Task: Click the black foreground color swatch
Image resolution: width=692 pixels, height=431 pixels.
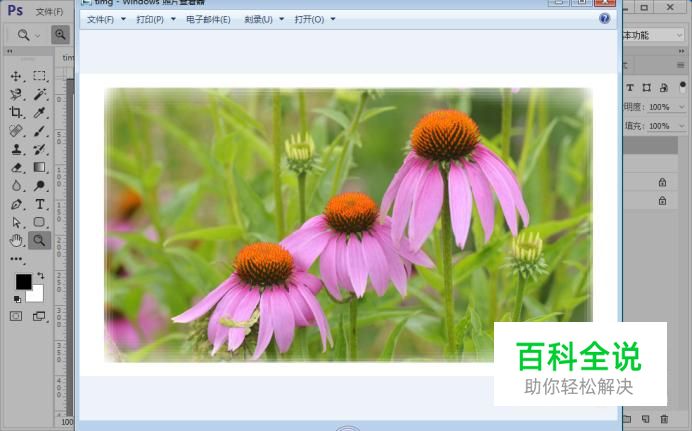Action: [x=23, y=281]
